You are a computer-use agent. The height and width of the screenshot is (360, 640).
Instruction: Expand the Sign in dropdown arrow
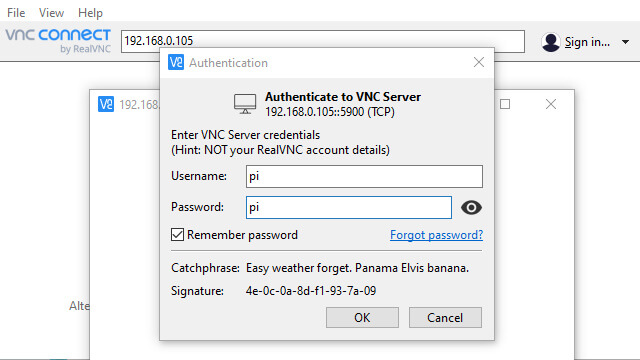pos(625,42)
